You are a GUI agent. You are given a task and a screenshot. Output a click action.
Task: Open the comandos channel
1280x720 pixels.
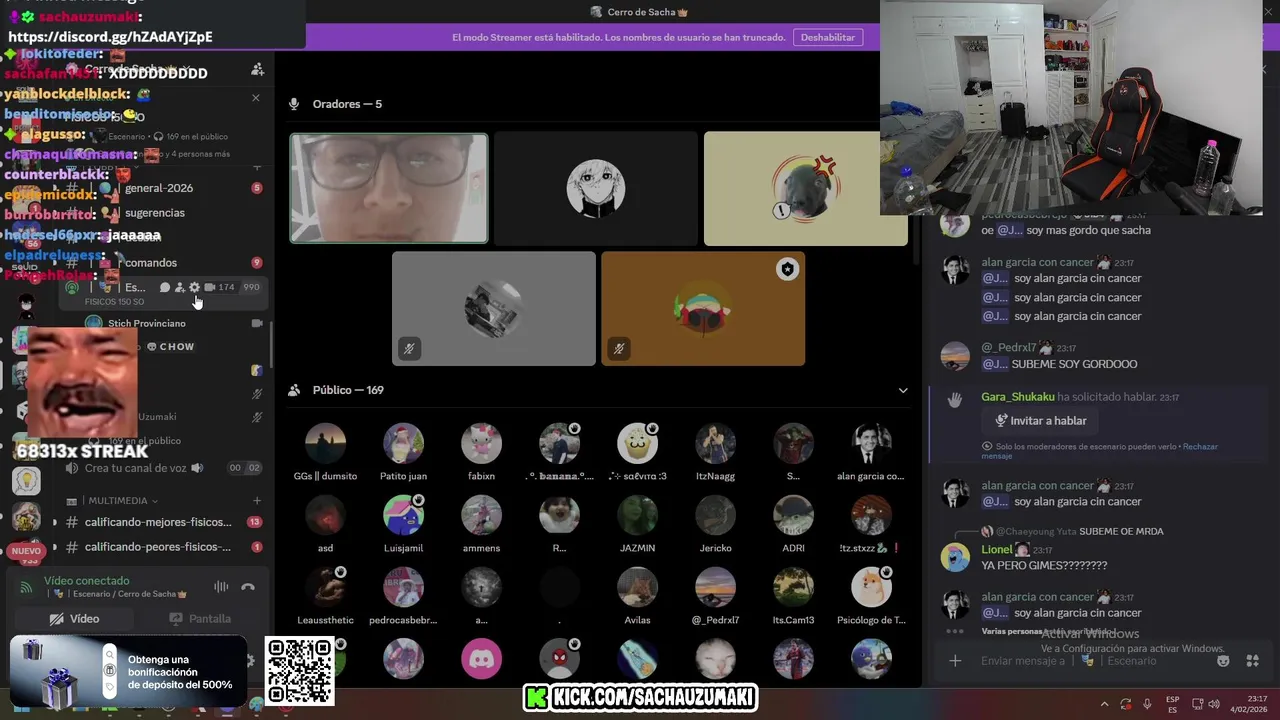(x=150, y=263)
